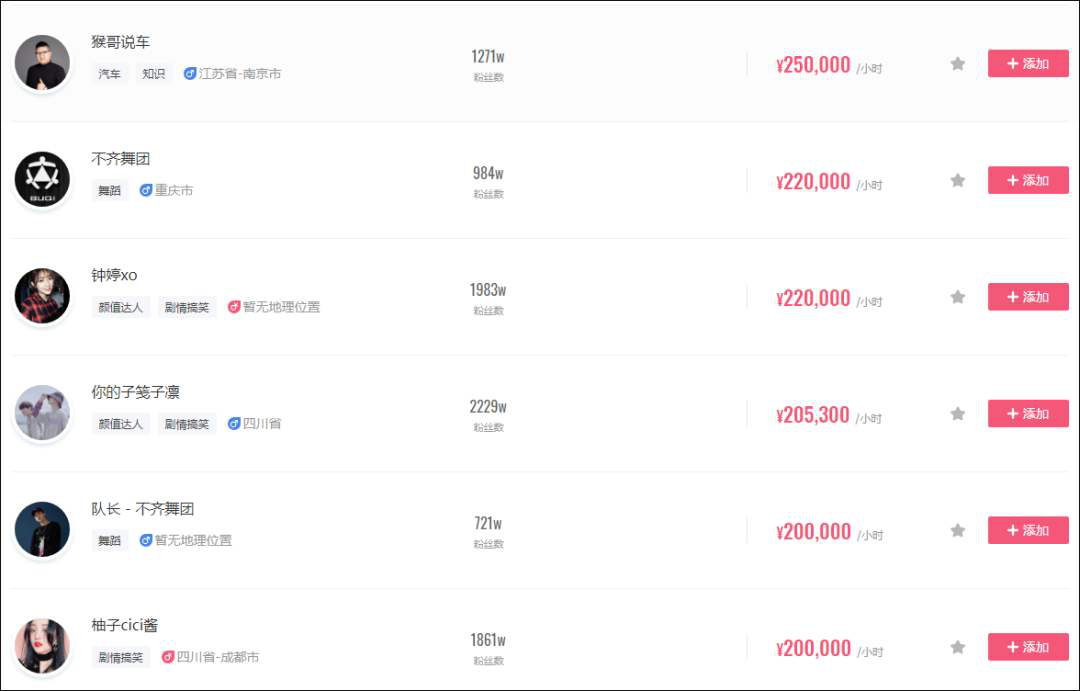Select the 汽车 tag under 猴哥说车
The width and height of the screenshot is (1080, 691).
(109, 74)
